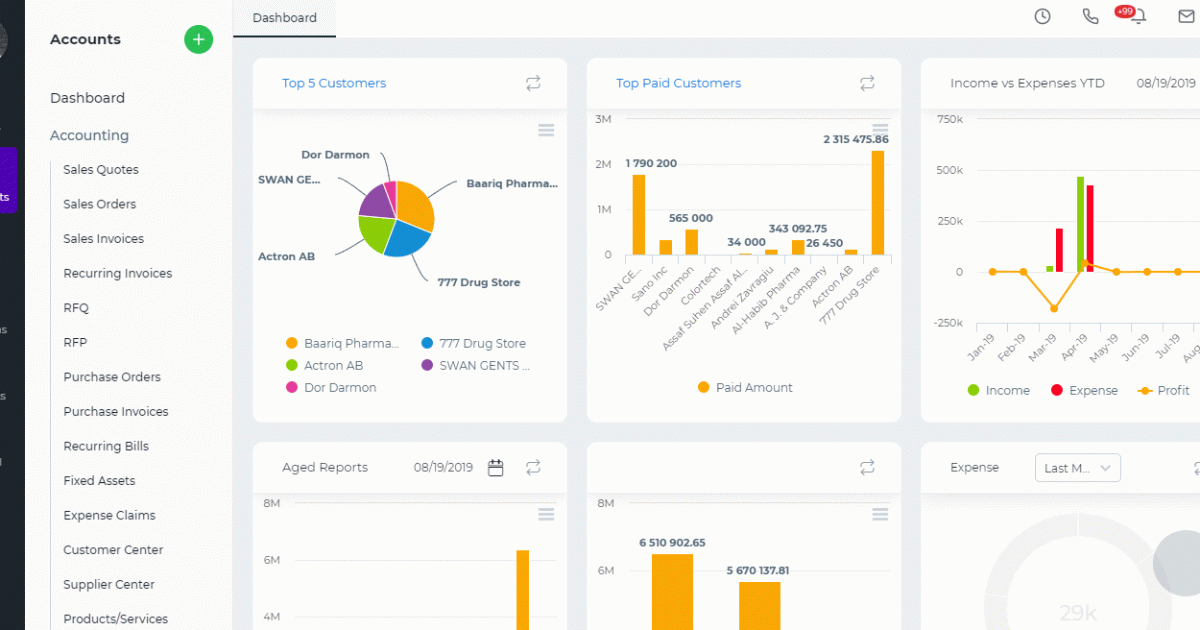This screenshot has height=630, width=1200.
Task: Open chart menu on Aged Reports chart
Action: [x=546, y=514]
